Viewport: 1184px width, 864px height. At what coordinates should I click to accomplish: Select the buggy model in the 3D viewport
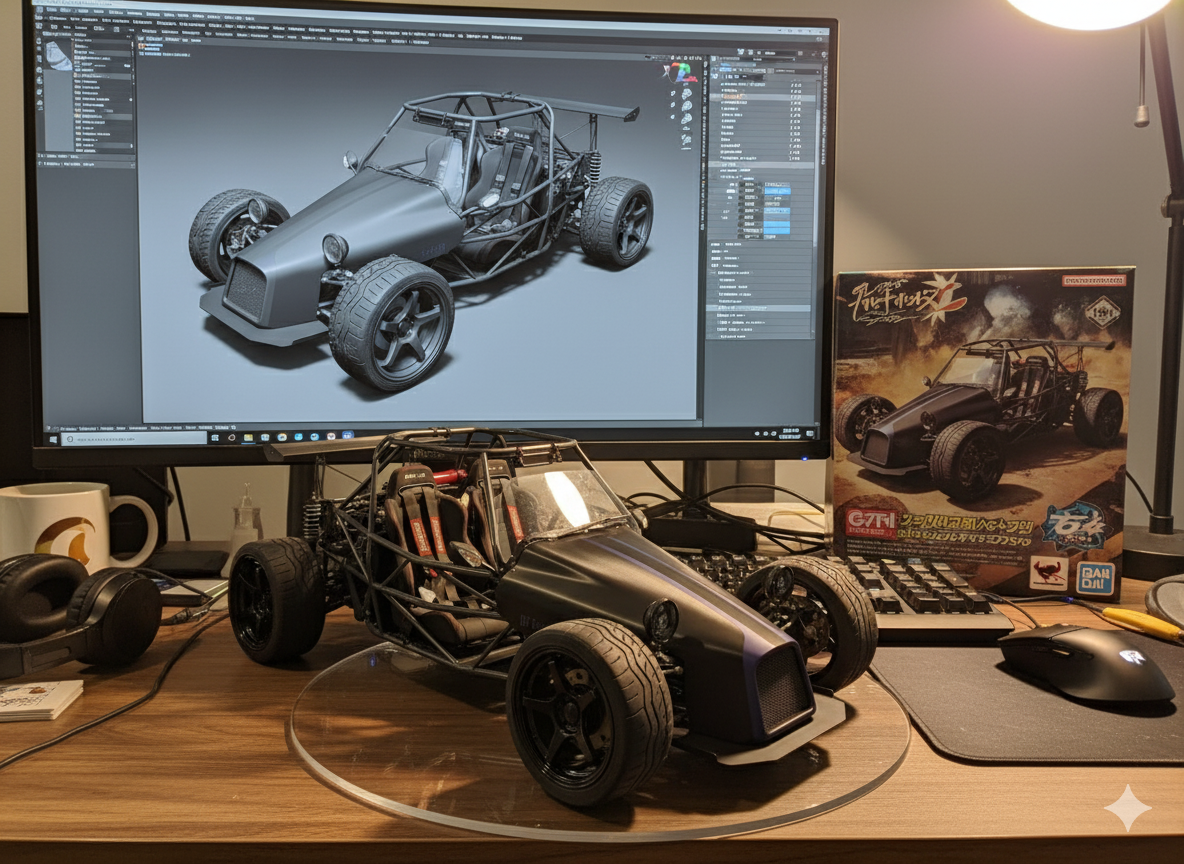point(414,240)
